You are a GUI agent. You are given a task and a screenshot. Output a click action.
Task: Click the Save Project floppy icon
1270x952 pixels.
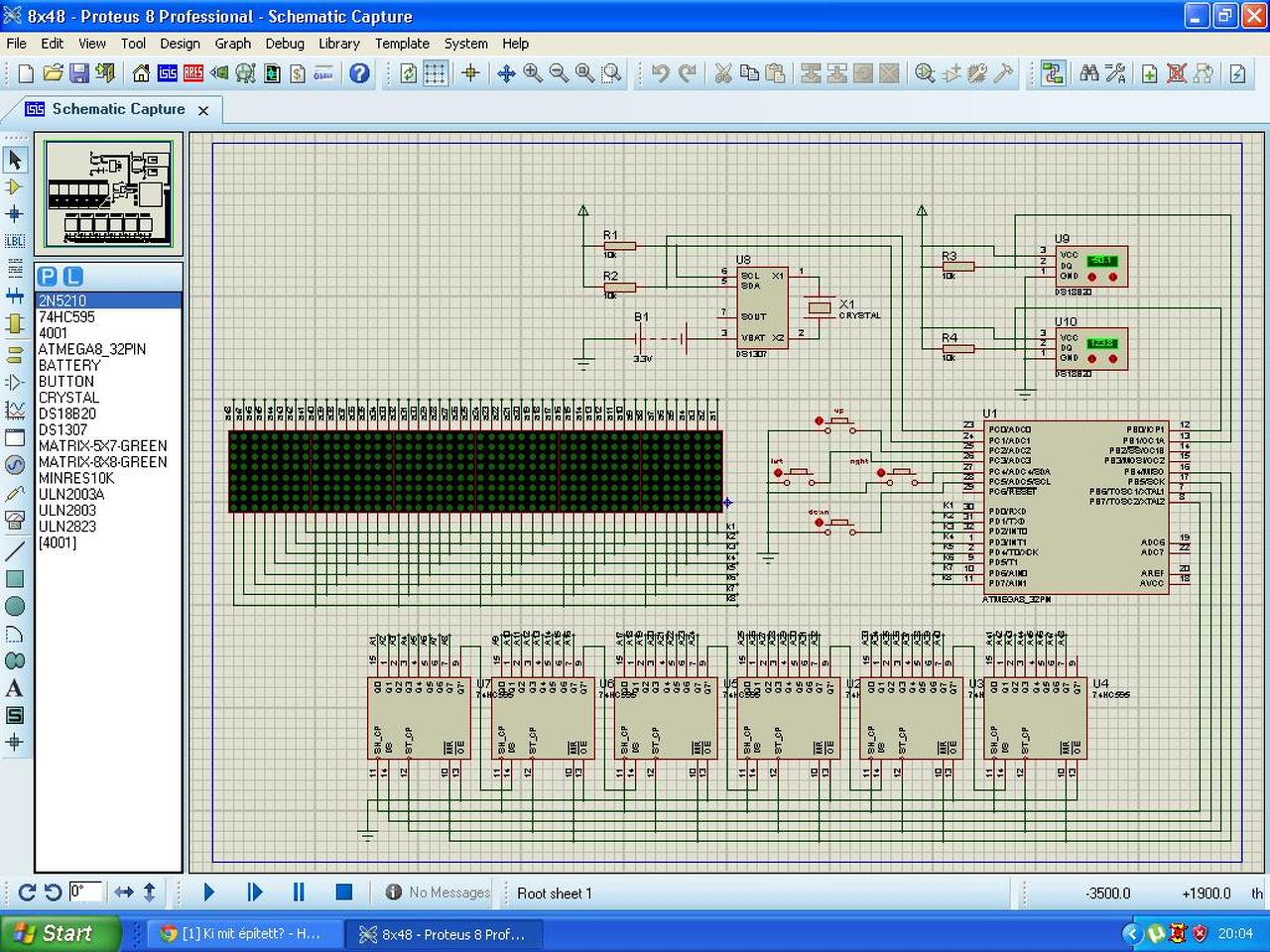coord(78,73)
